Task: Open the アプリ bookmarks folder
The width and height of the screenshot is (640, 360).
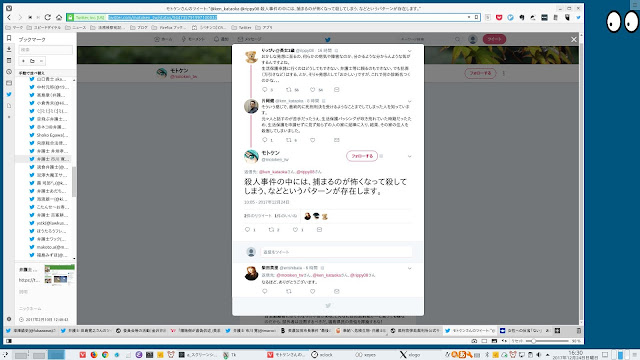Action: tap(264, 28)
